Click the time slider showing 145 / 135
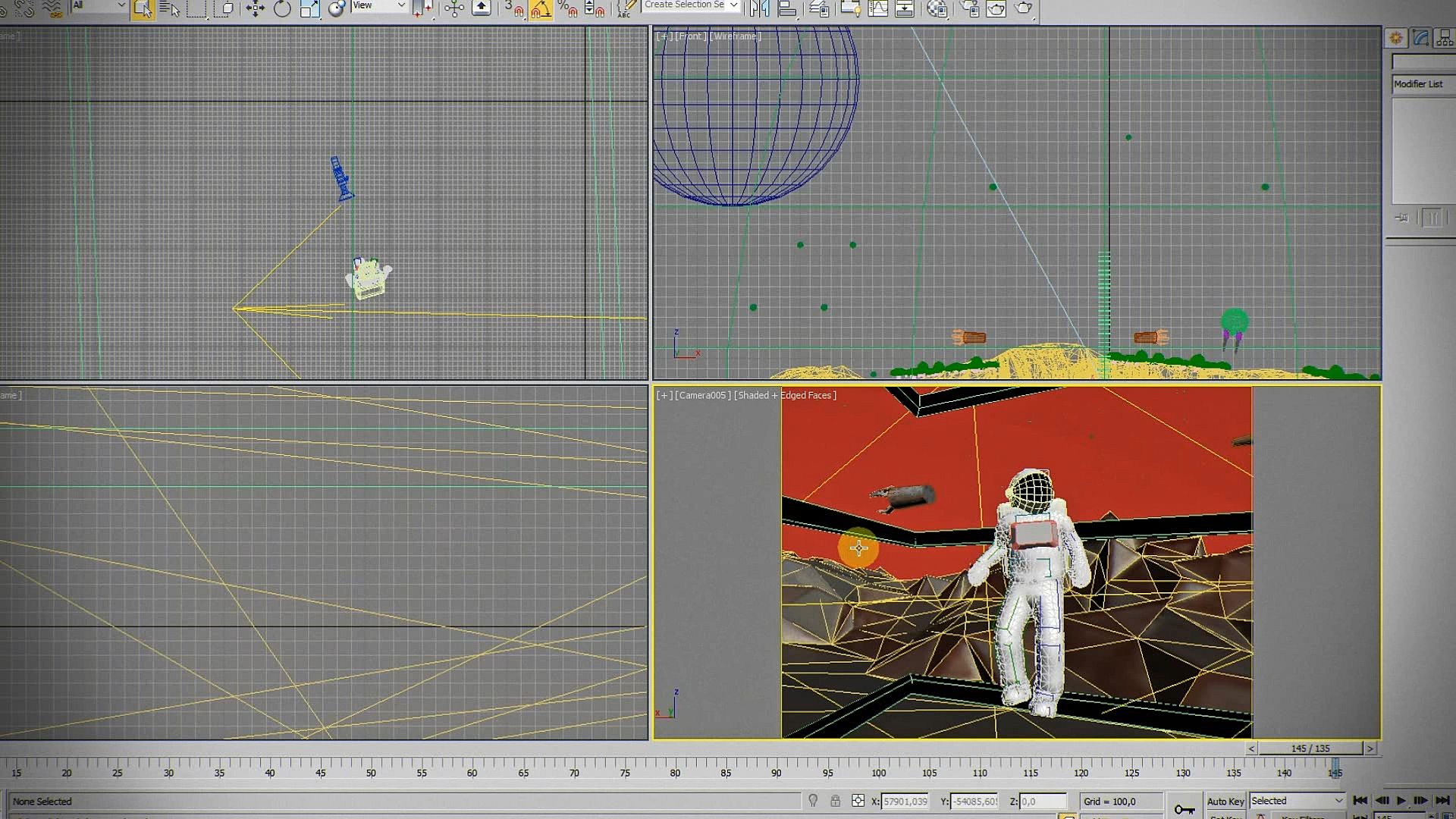Viewport: 1456px width, 819px height. pyautogui.click(x=1310, y=748)
